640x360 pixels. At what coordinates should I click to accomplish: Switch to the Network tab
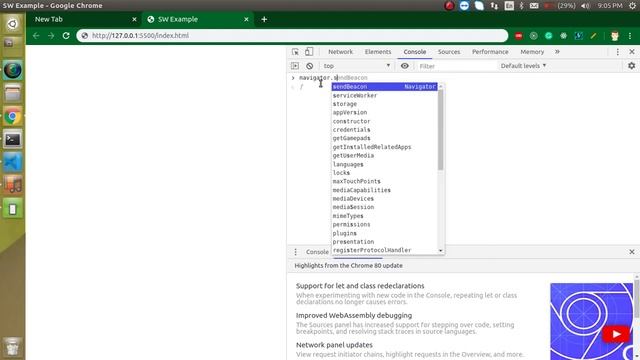340,52
